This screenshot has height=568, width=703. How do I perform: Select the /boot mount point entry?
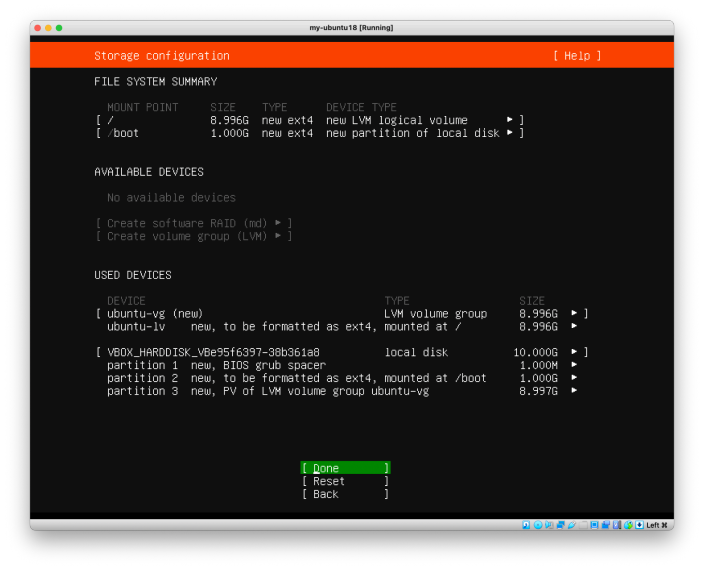pos(310,133)
